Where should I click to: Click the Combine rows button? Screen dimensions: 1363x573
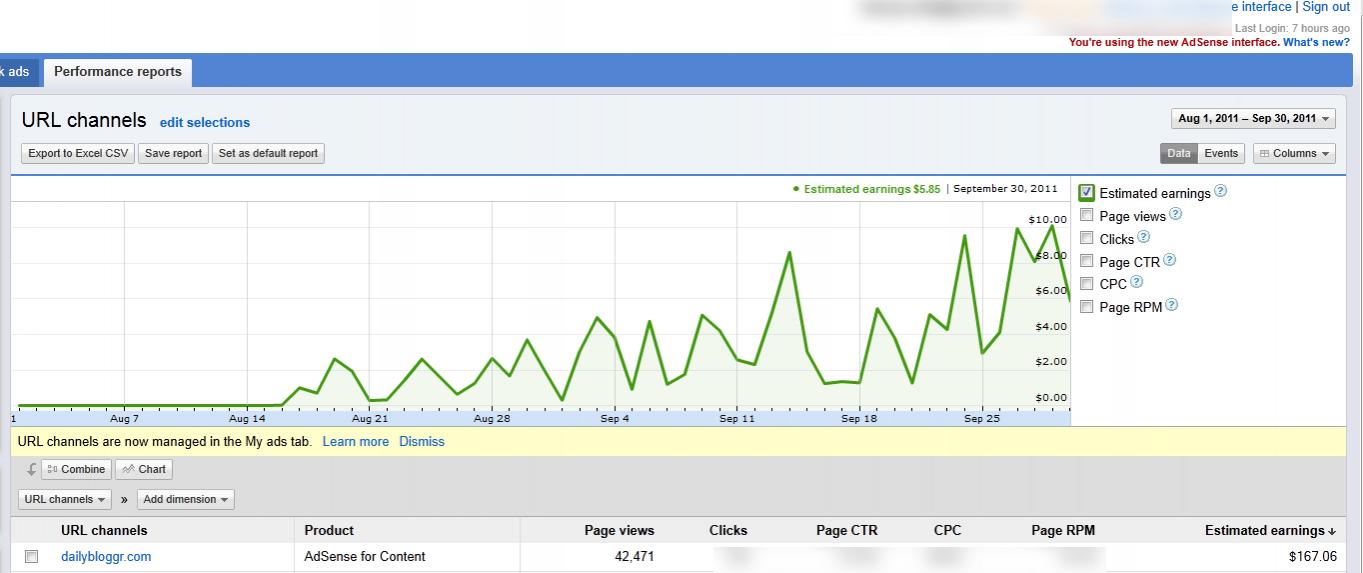coord(76,469)
